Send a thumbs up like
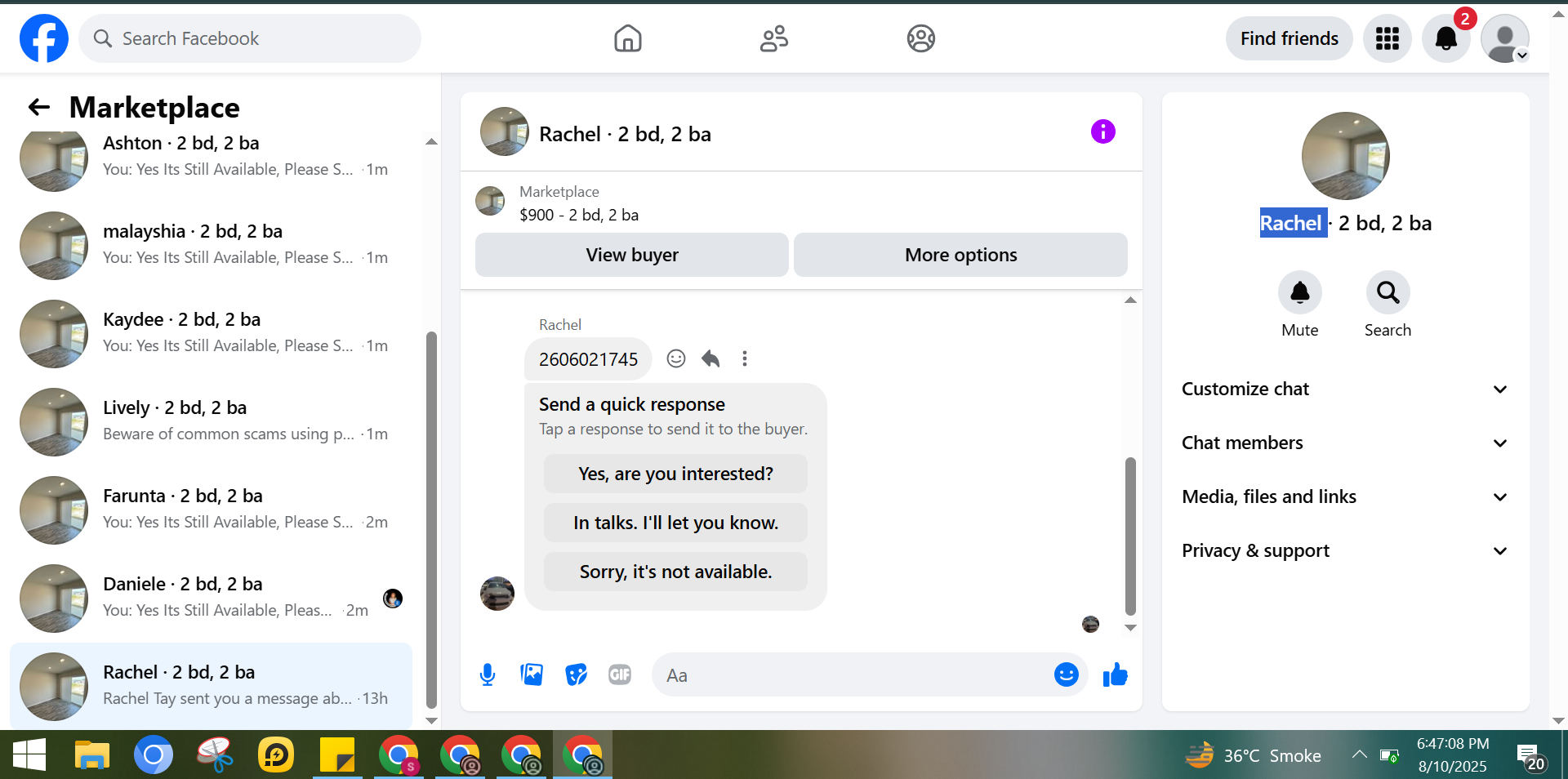The image size is (1568, 779). point(1115,674)
